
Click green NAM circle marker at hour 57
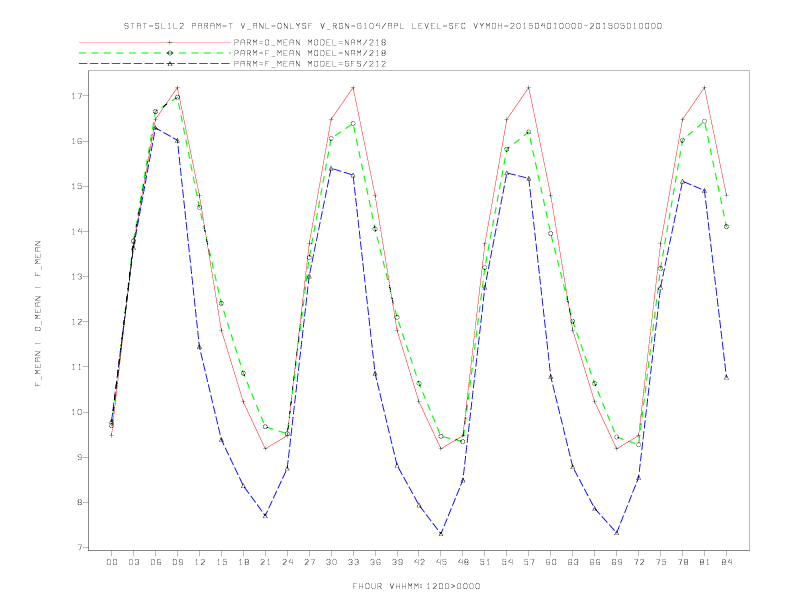(x=529, y=132)
